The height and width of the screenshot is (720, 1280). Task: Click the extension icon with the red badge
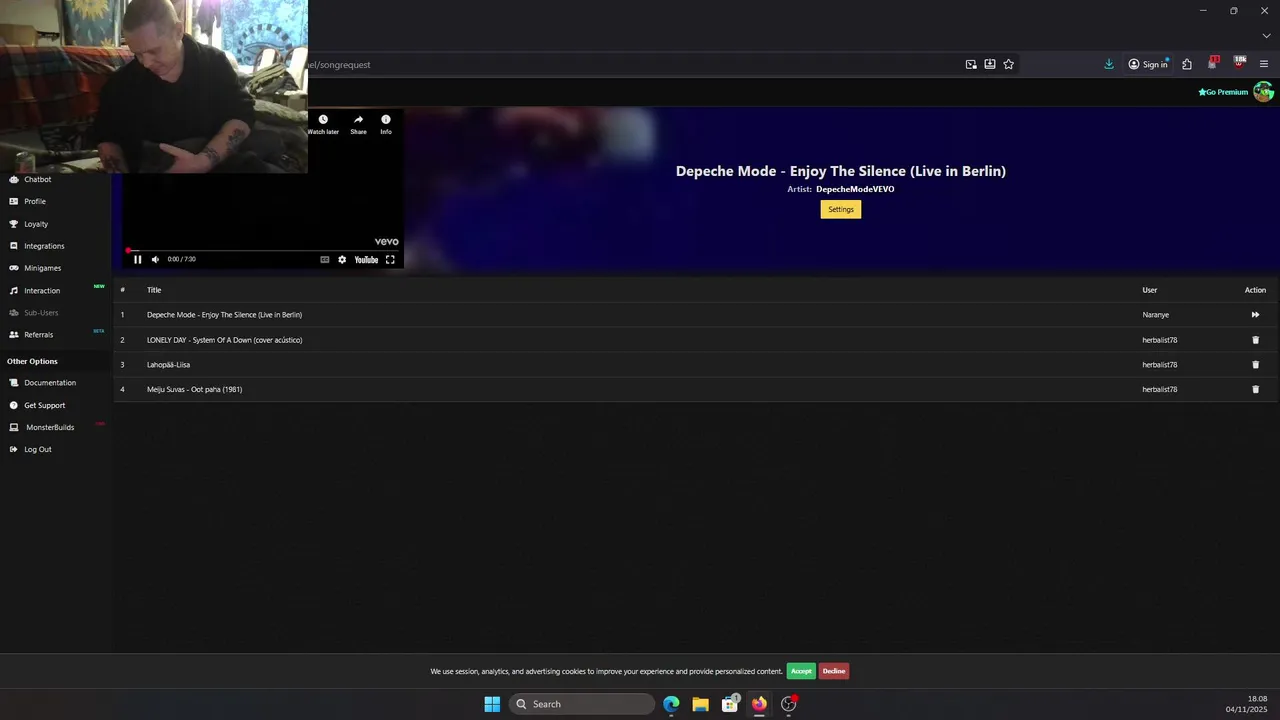(x=1213, y=63)
